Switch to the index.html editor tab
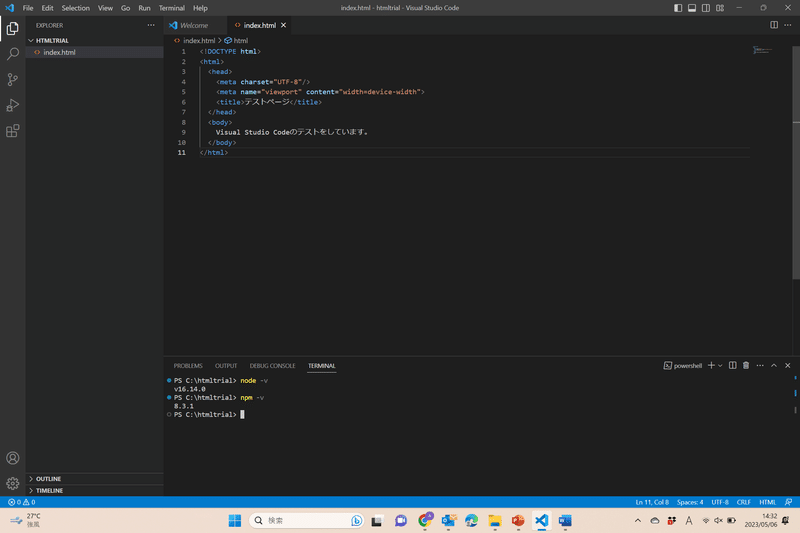The width and height of the screenshot is (800, 533). point(259,25)
